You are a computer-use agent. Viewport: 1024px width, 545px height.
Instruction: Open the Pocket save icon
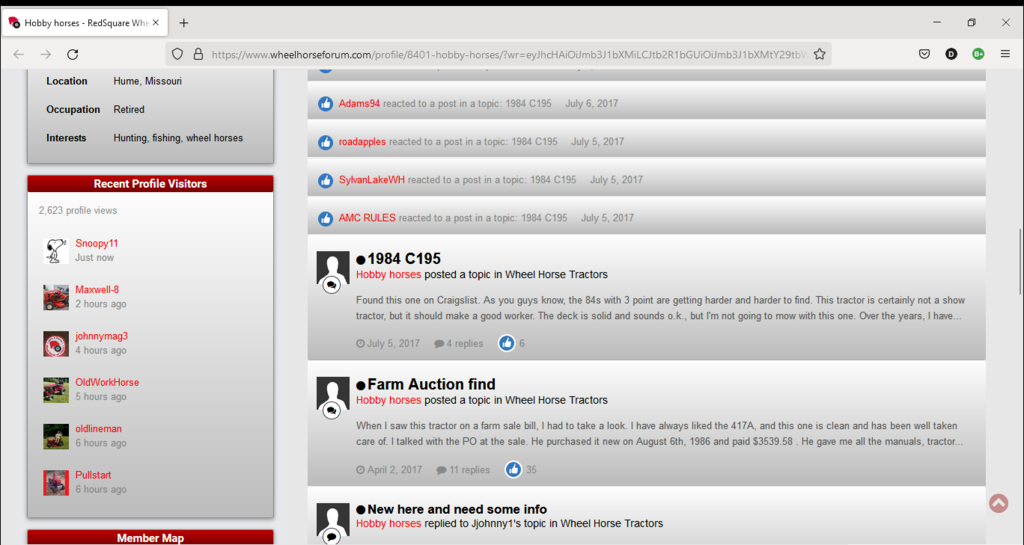[925, 54]
